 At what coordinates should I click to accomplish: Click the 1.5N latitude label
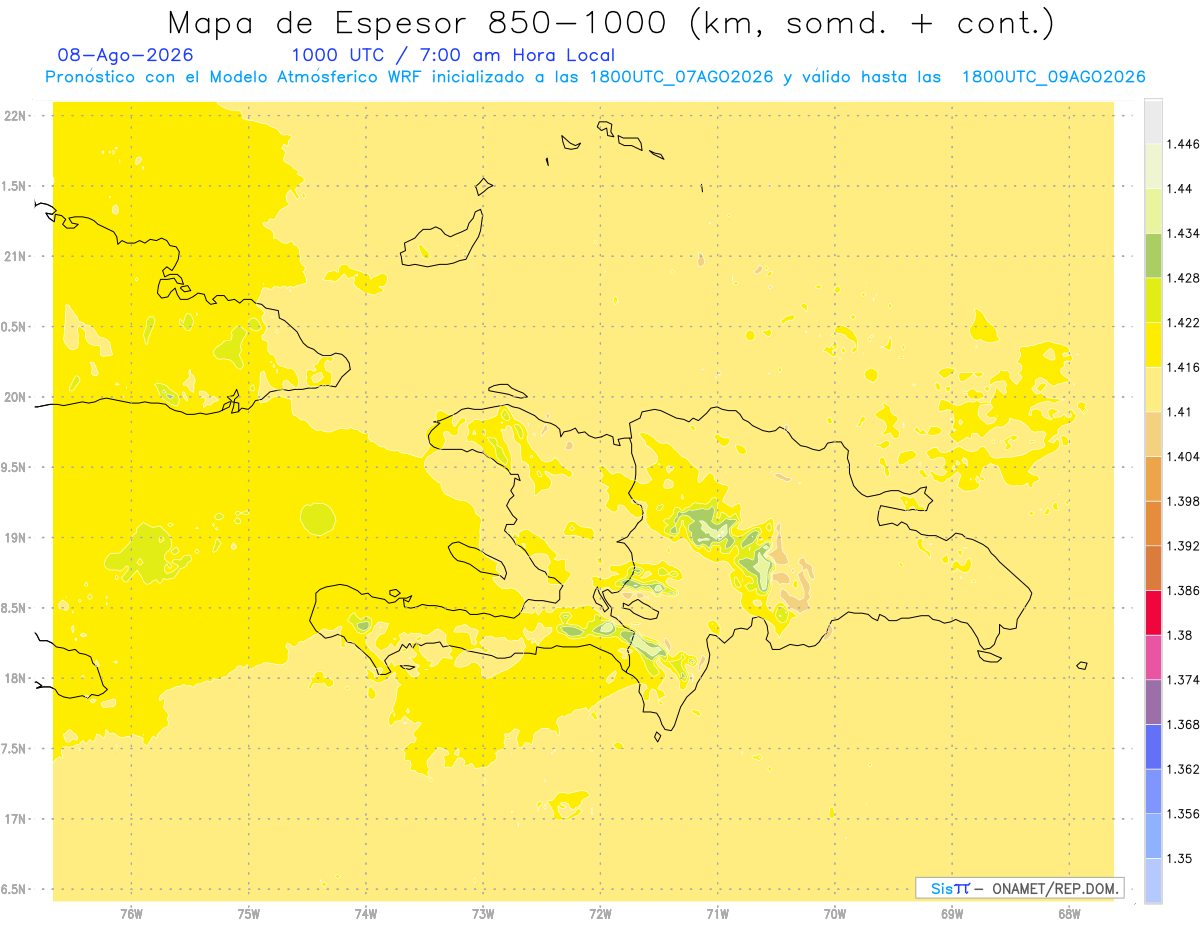tap(15, 186)
